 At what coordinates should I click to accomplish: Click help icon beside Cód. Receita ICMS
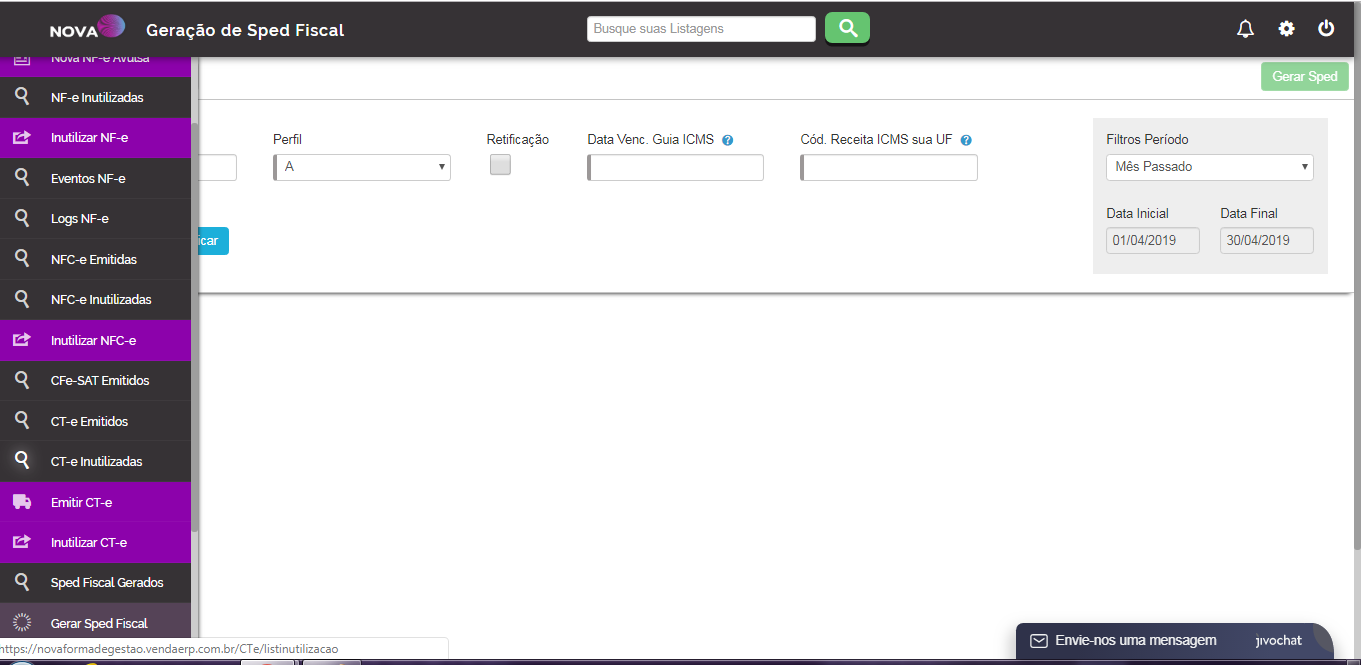pos(966,141)
